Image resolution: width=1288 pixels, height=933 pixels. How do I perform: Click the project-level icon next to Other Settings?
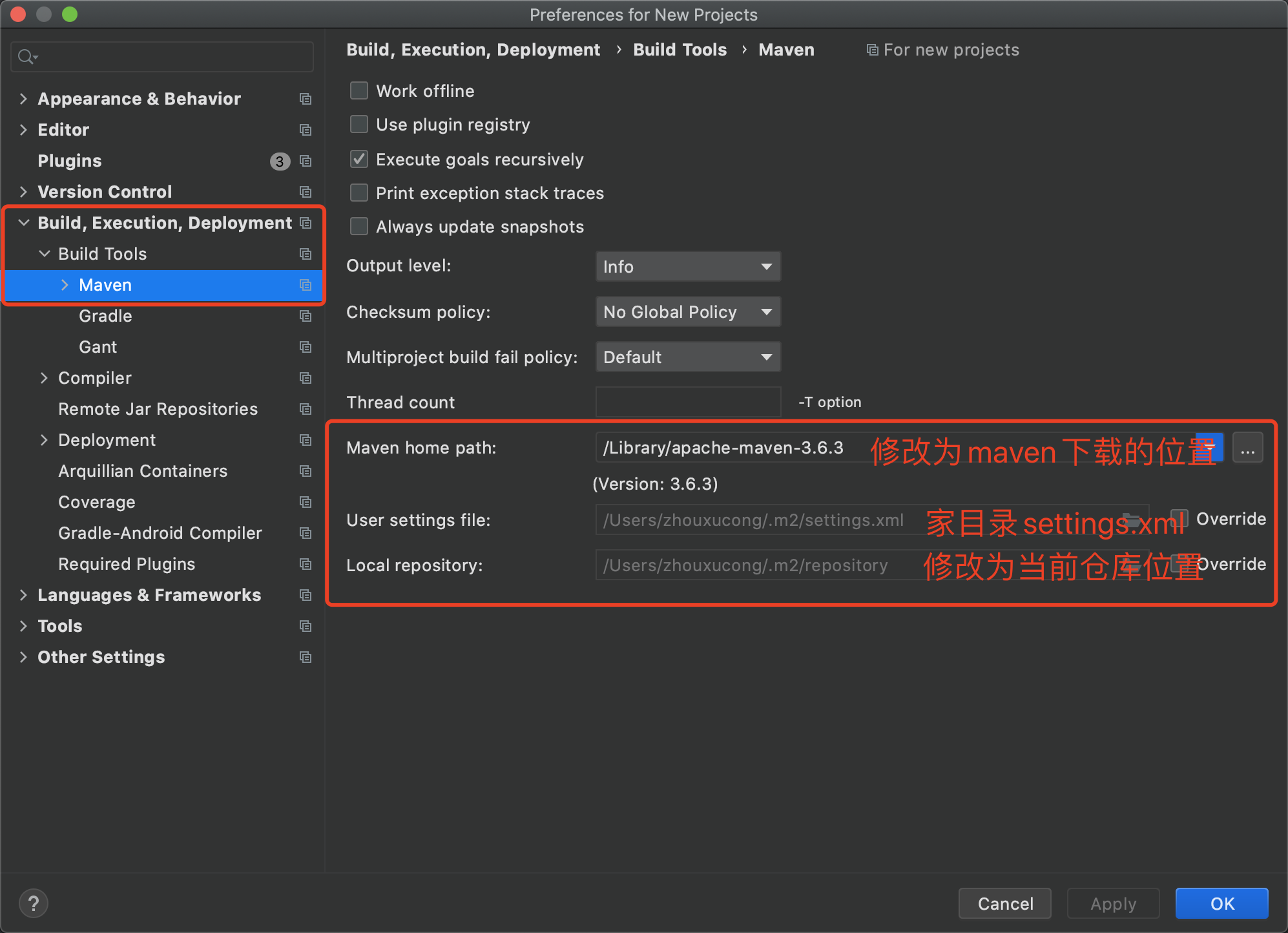tap(306, 657)
